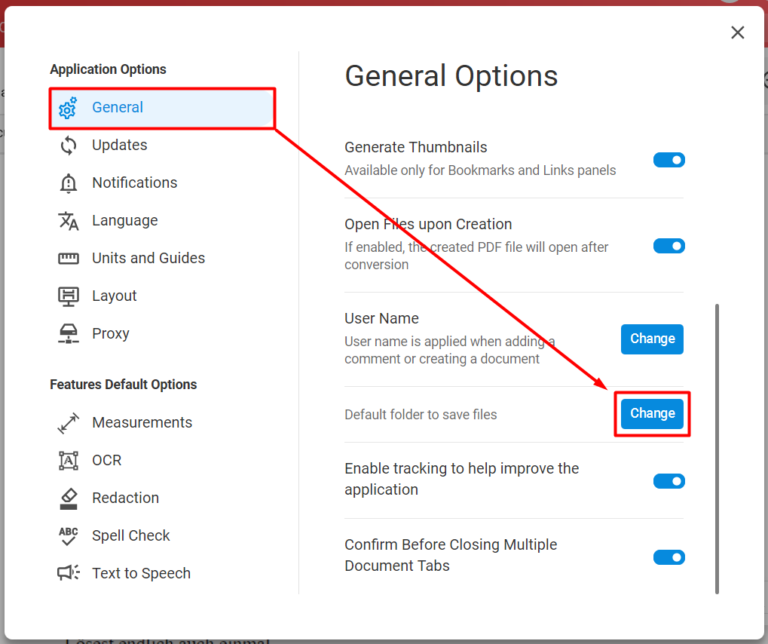Click the Proxy icon in sidebar

(68, 334)
